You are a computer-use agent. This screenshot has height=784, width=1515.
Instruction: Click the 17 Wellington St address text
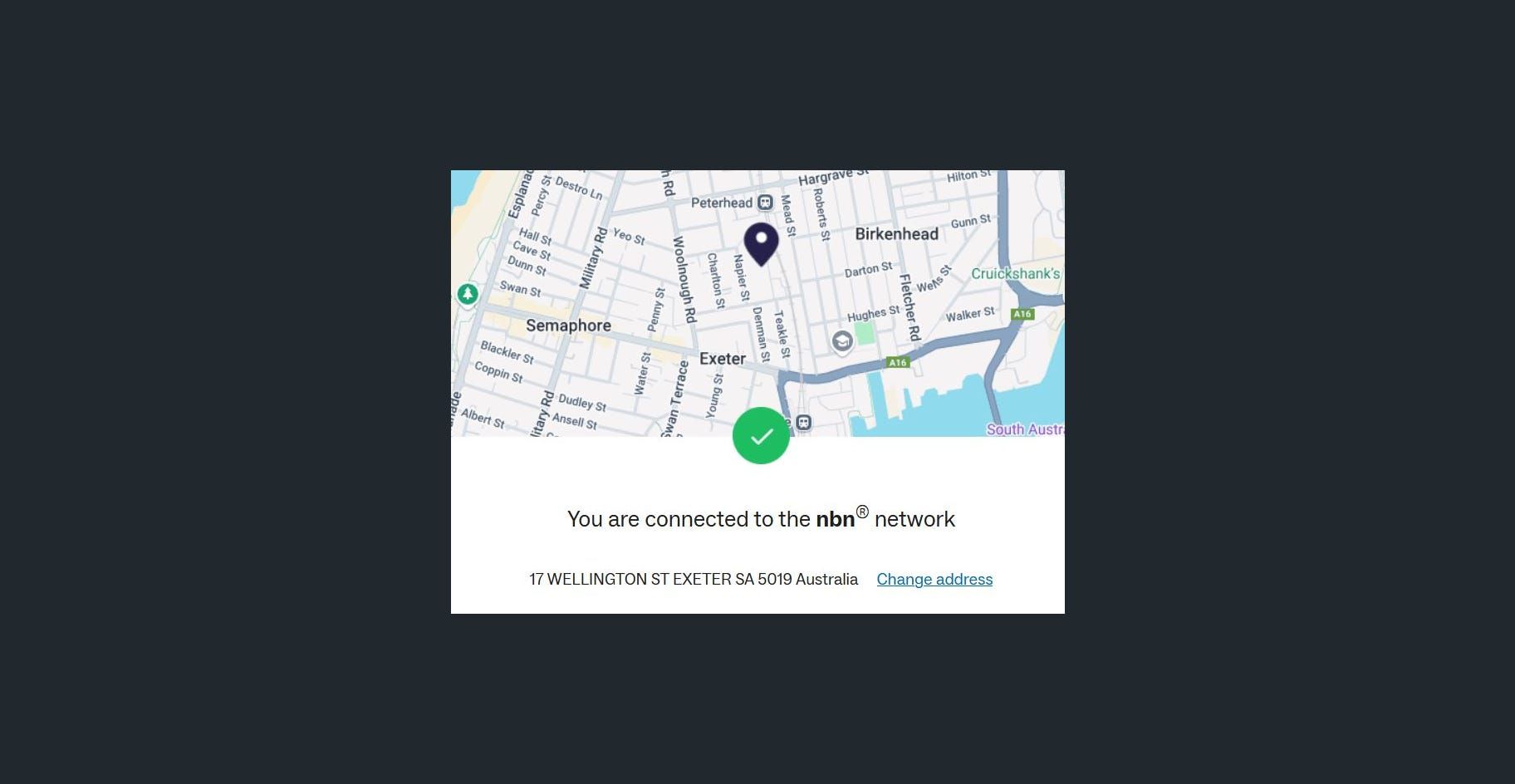tap(694, 579)
